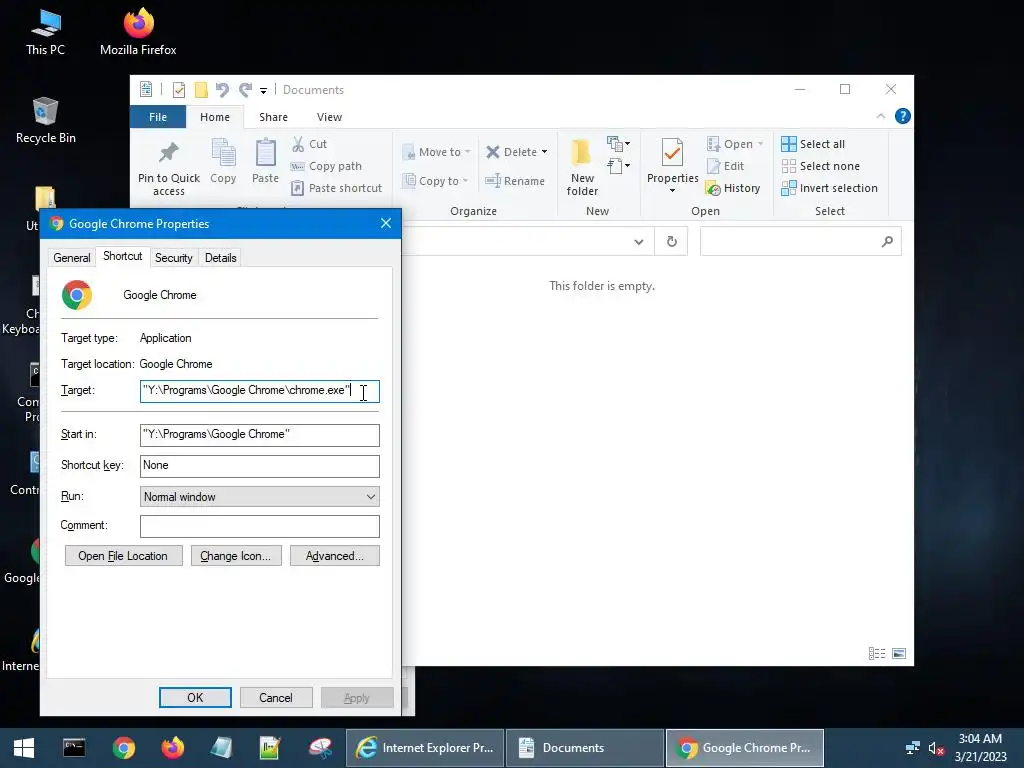Switch to details view icon at bottom right
The width and height of the screenshot is (1024, 768).
[x=877, y=653]
